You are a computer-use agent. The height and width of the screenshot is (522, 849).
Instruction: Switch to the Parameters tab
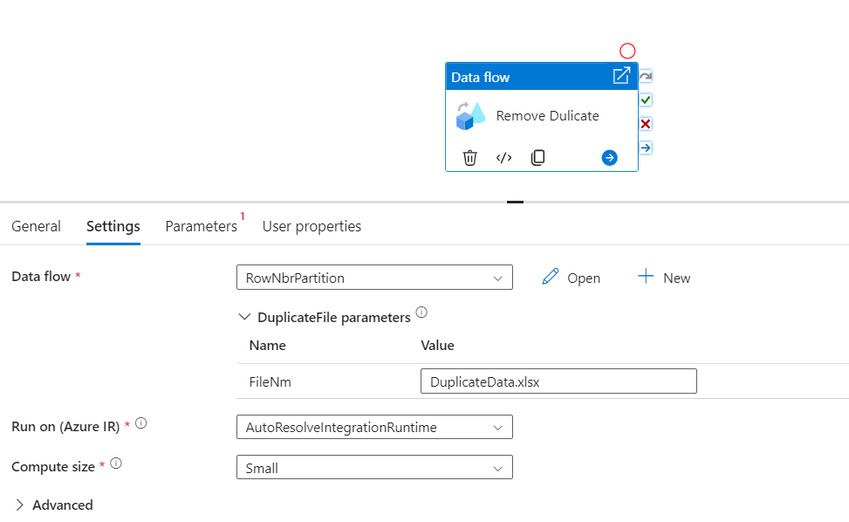[201, 226]
